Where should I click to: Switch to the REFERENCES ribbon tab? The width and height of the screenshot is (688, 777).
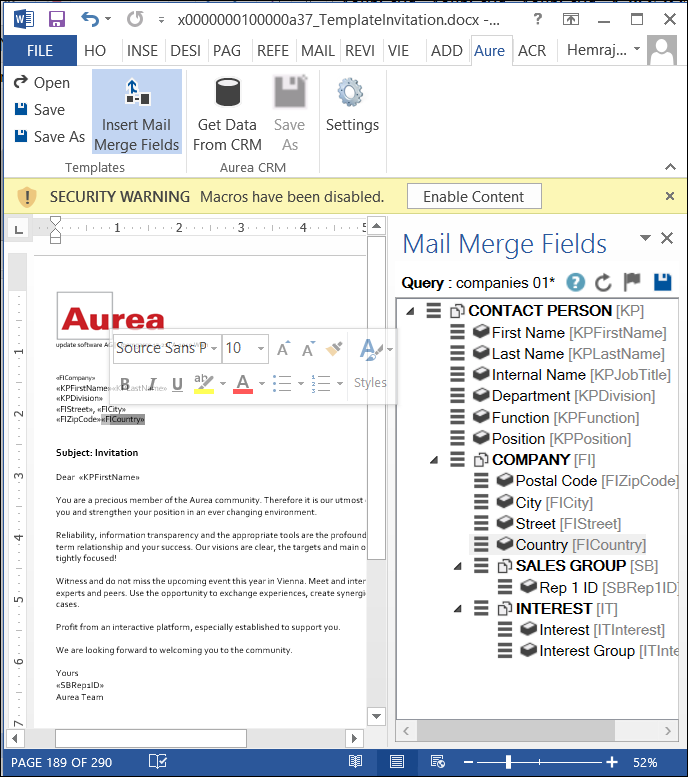click(273, 51)
